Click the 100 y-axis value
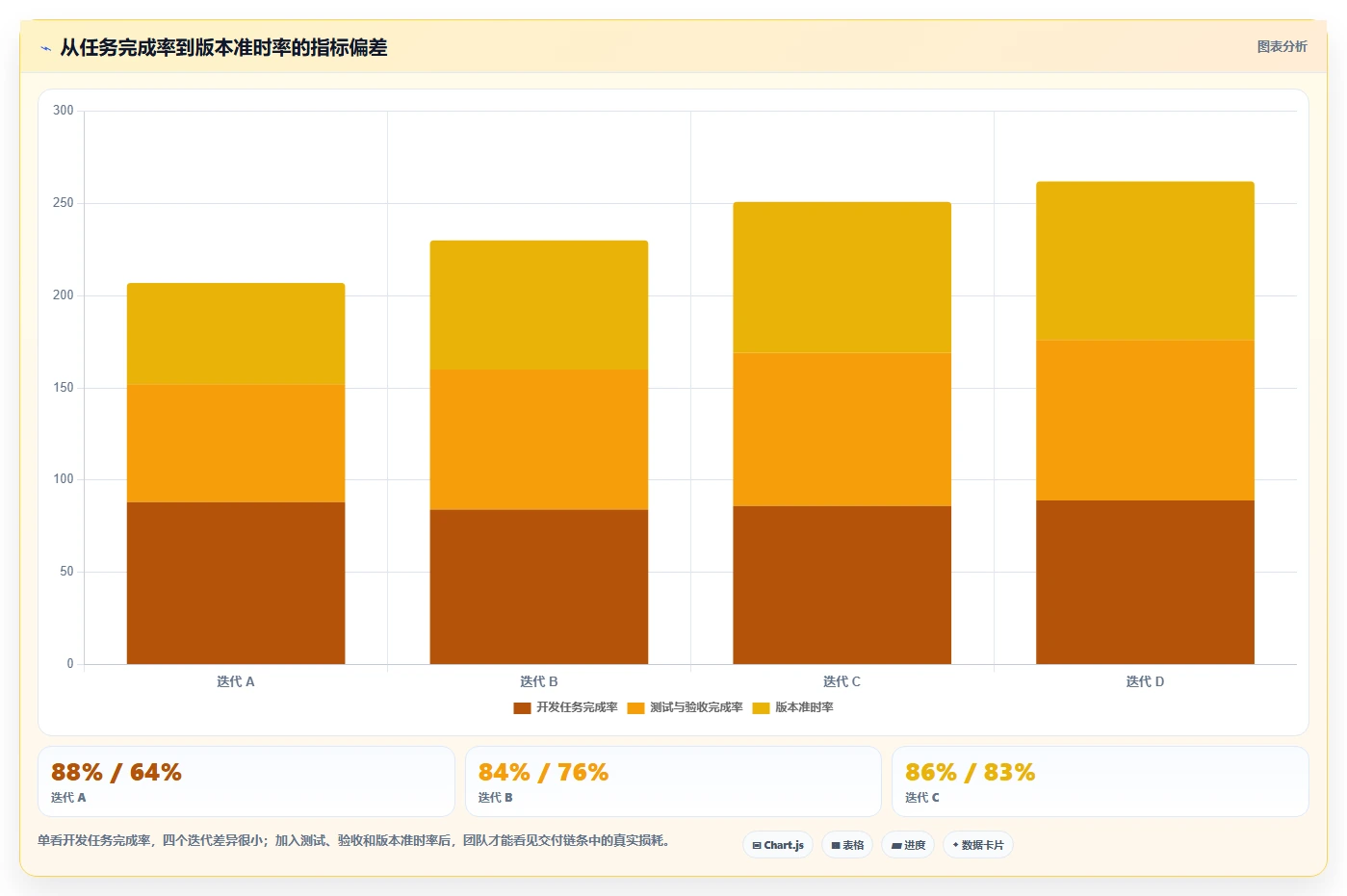This screenshot has width=1347, height=896. tap(64, 479)
